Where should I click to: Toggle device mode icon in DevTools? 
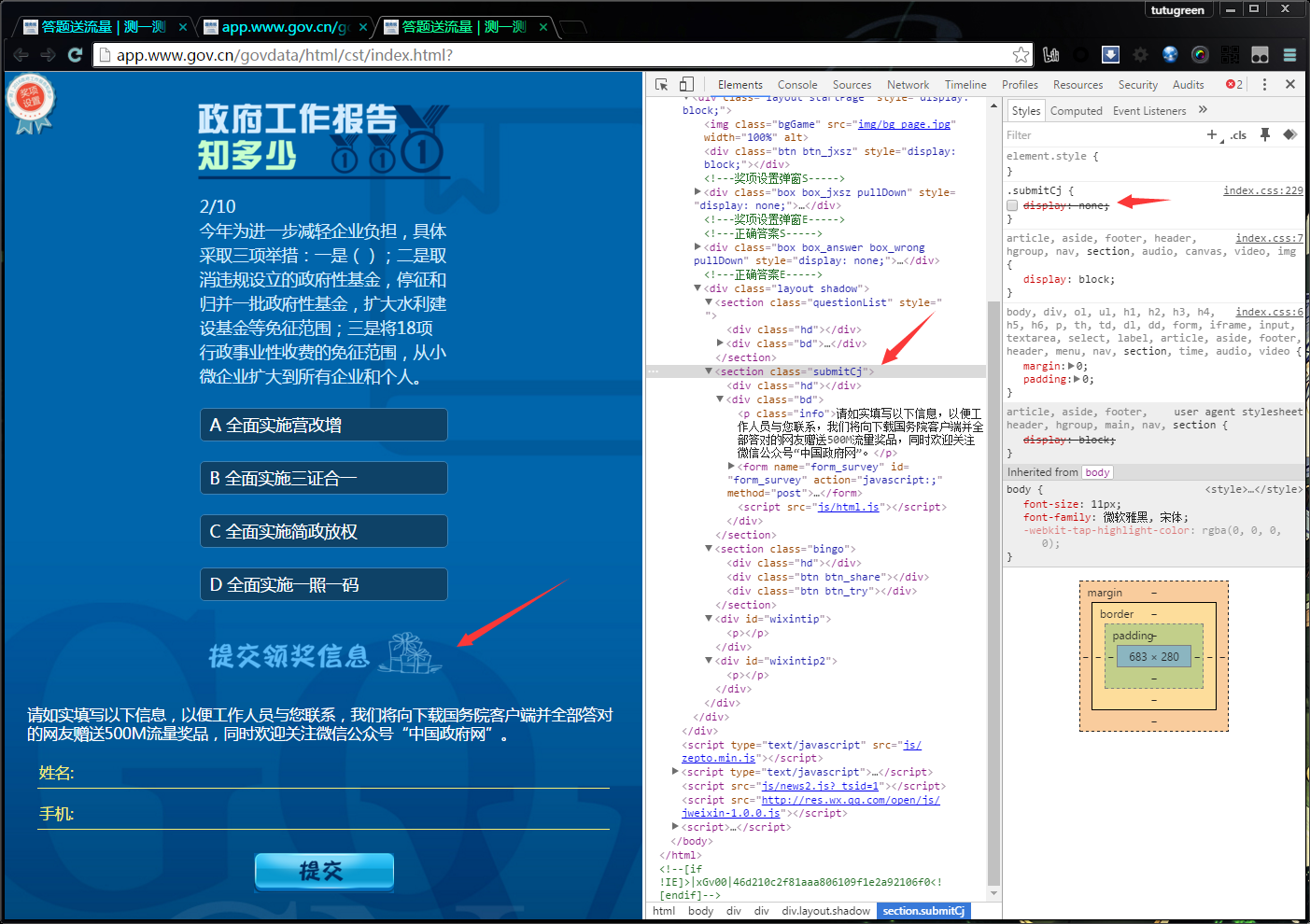tap(686, 84)
